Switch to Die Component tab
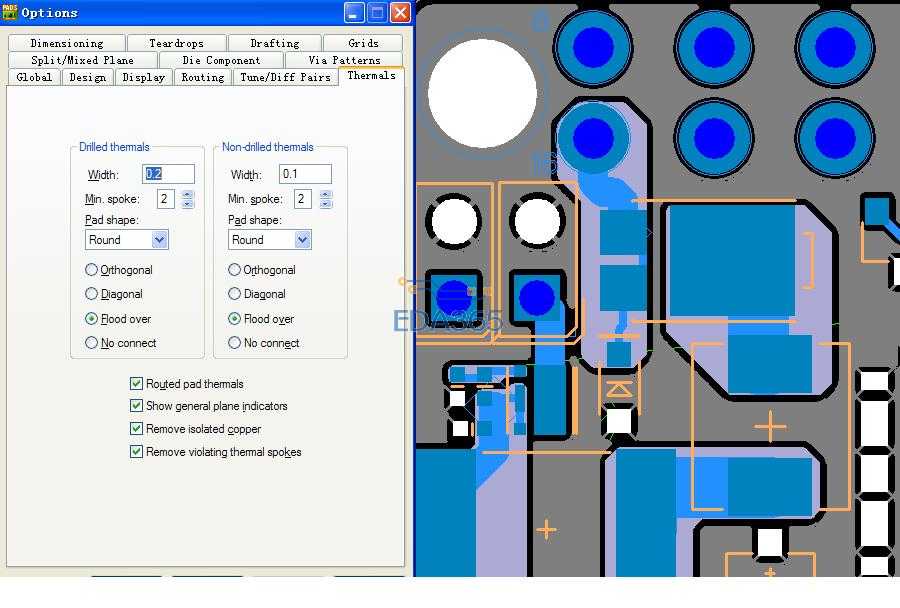Screen dimensions: 900x608 coord(221,60)
